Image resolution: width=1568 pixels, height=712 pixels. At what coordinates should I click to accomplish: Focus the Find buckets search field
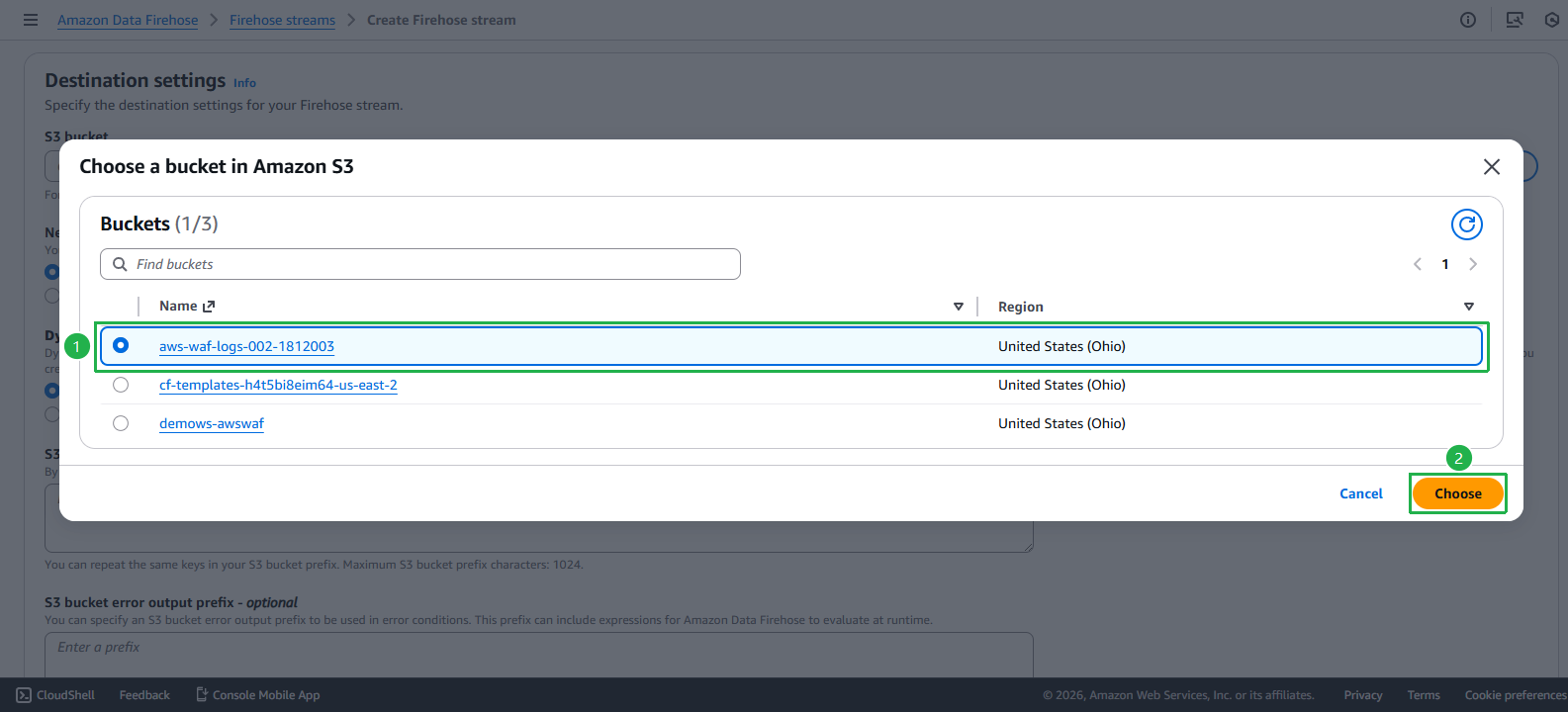pos(420,264)
